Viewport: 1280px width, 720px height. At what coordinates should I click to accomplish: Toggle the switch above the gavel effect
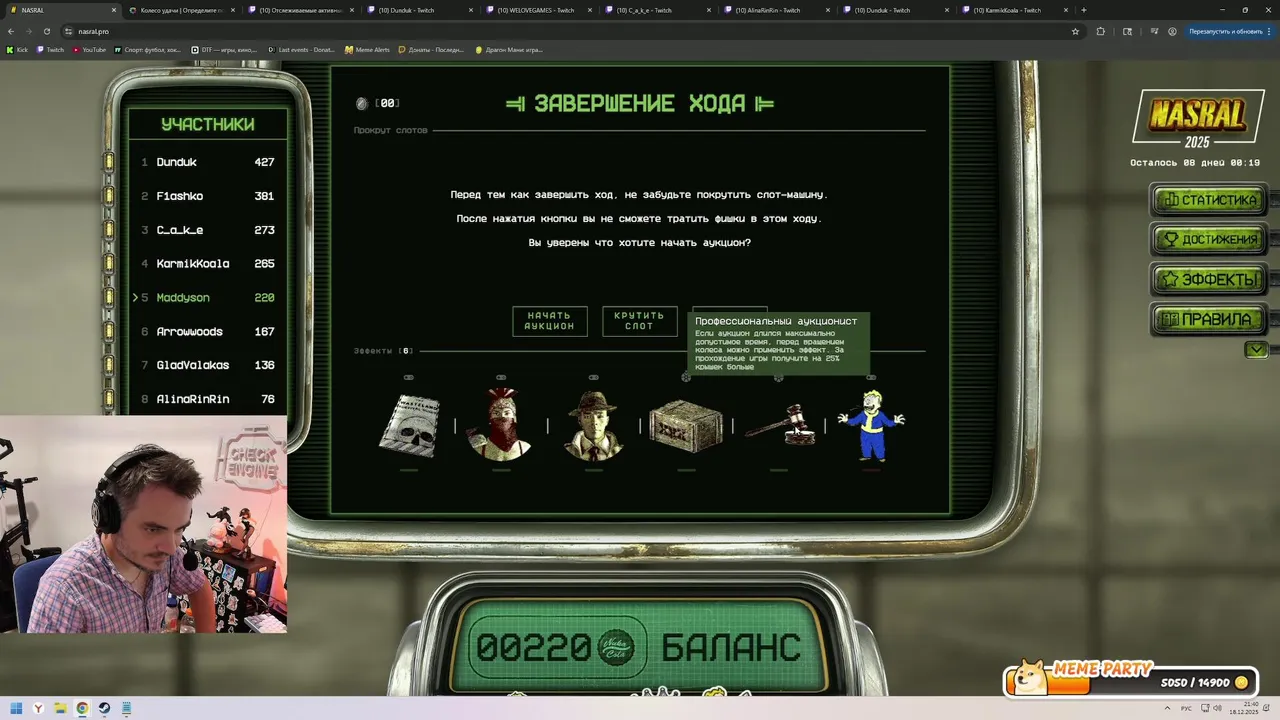[x=778, y=378]
